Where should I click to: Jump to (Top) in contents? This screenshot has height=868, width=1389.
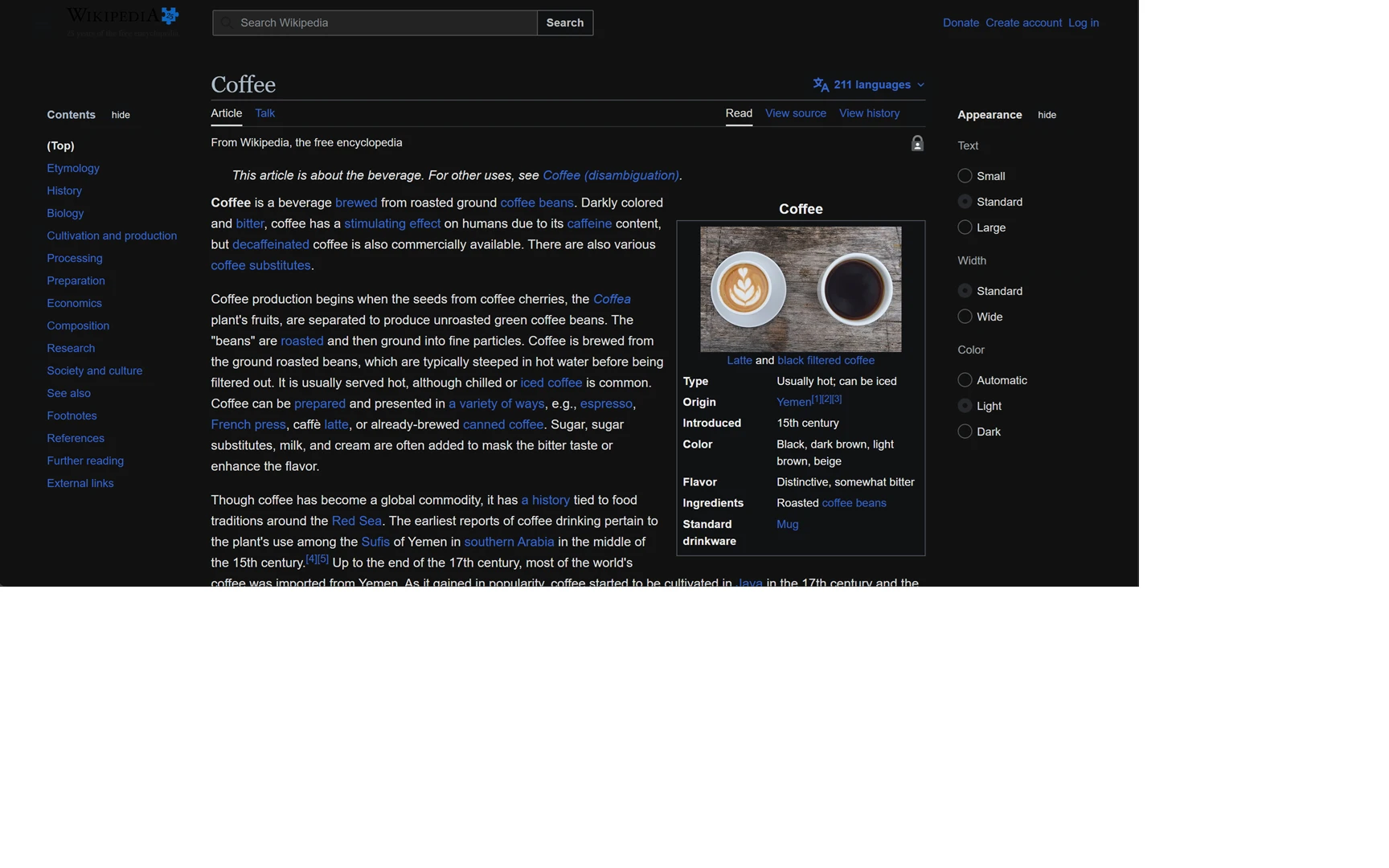coord(60,145)
